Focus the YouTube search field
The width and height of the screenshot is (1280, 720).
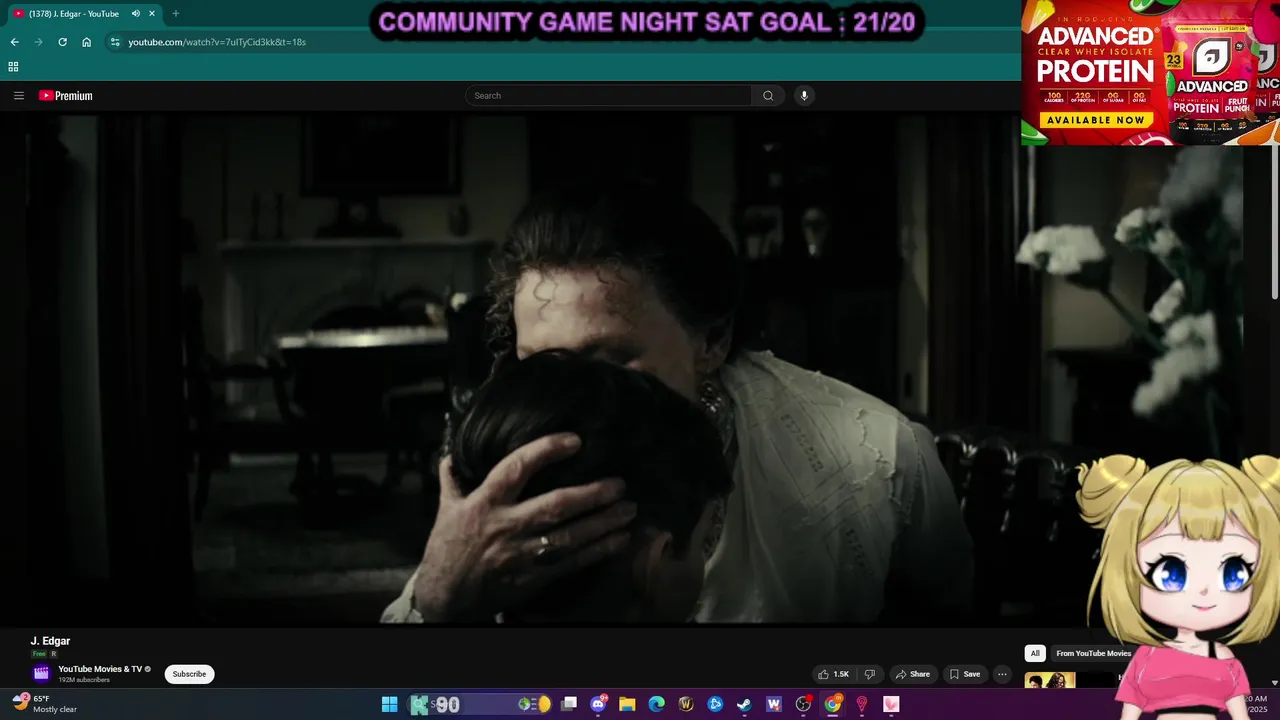[x=609, y=96]
